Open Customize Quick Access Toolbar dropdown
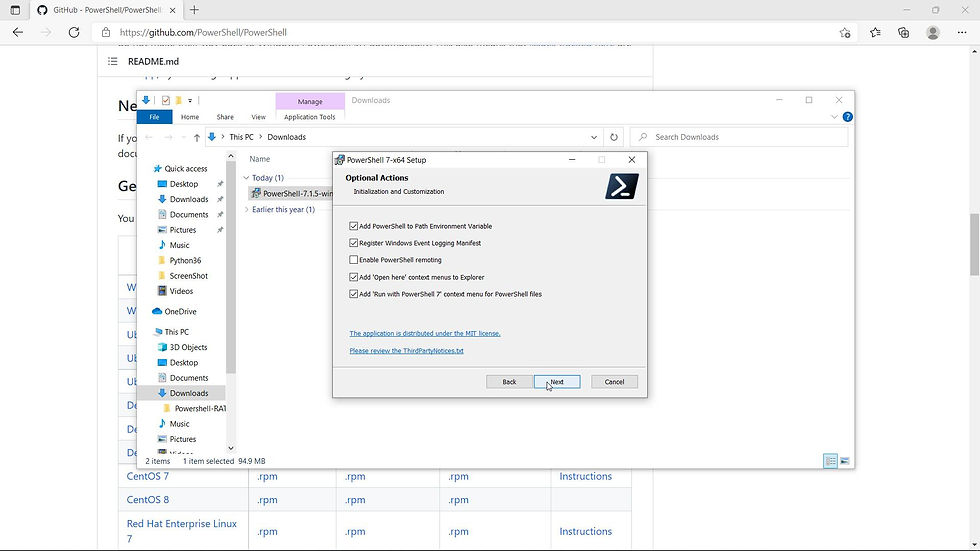The width and height of the screenshot is (980, 551). click(x=190, y=101)
